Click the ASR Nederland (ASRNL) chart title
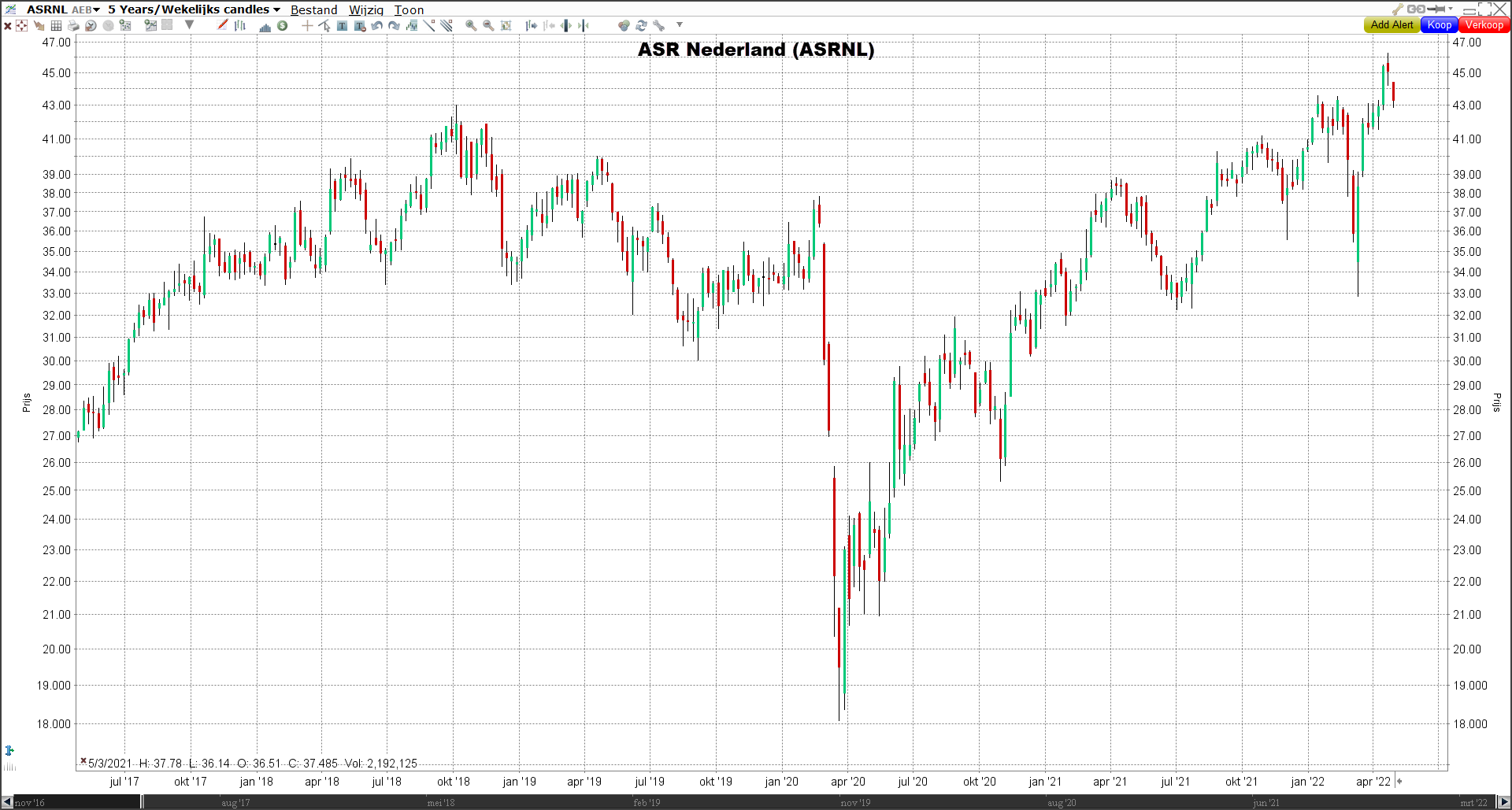The width and height of the screenshot is (1512, 810). 756,50
